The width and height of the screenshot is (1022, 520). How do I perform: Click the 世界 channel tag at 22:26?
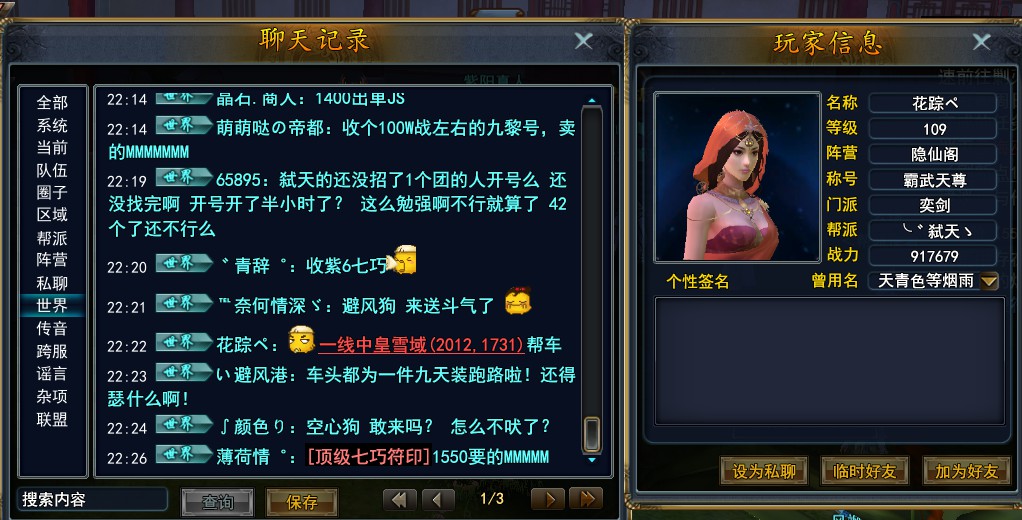point(184,454)
